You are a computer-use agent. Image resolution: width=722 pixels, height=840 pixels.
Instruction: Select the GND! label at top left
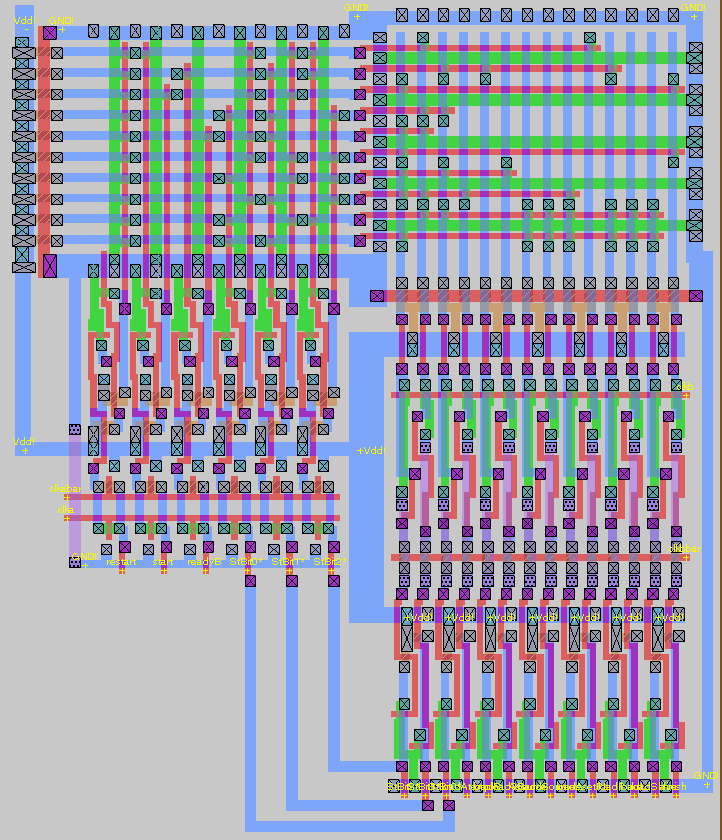pyautogui.click(x=61, y=21)
